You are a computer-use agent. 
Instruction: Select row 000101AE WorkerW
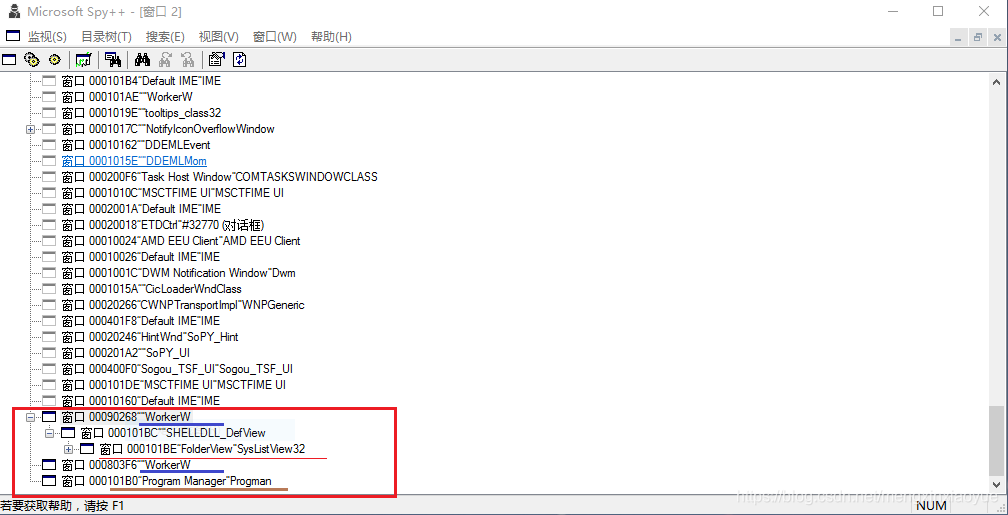click(x=128, y=97)
